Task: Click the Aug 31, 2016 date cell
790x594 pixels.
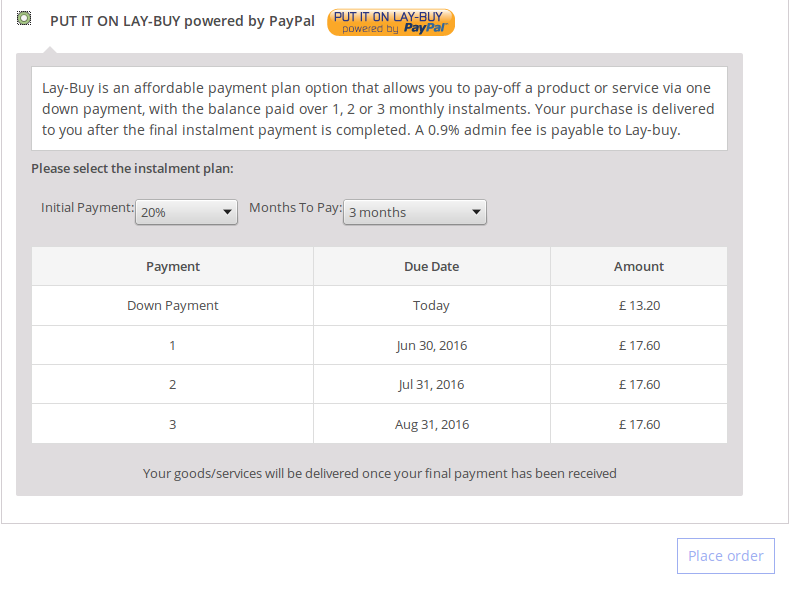Action: coord(432,424)
